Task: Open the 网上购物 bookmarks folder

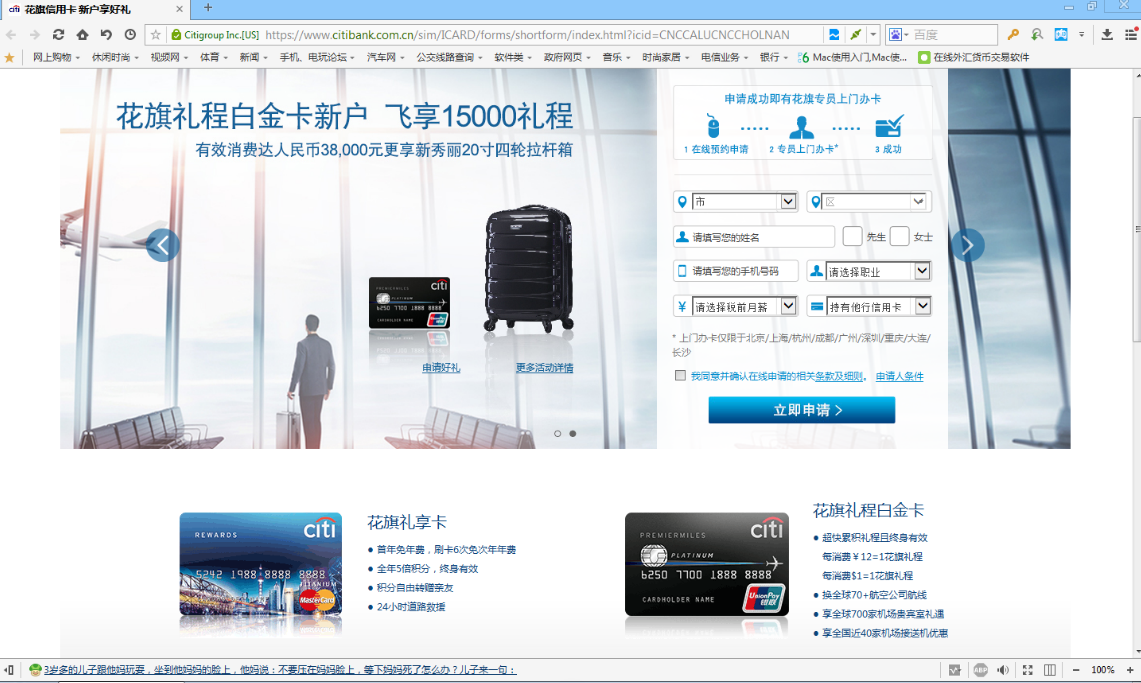Action: tap(55, 57)
